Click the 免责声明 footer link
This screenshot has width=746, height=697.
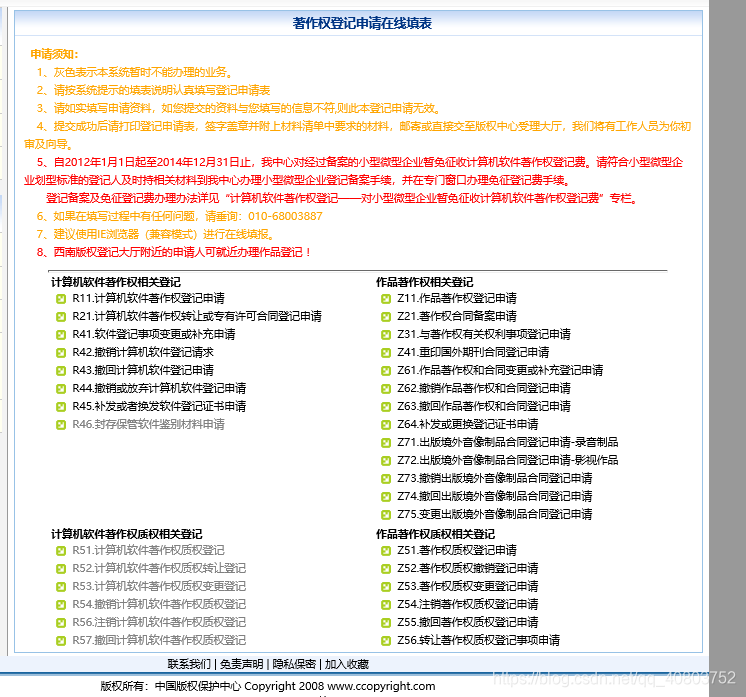pyautogui.click(x=242, y=665)
